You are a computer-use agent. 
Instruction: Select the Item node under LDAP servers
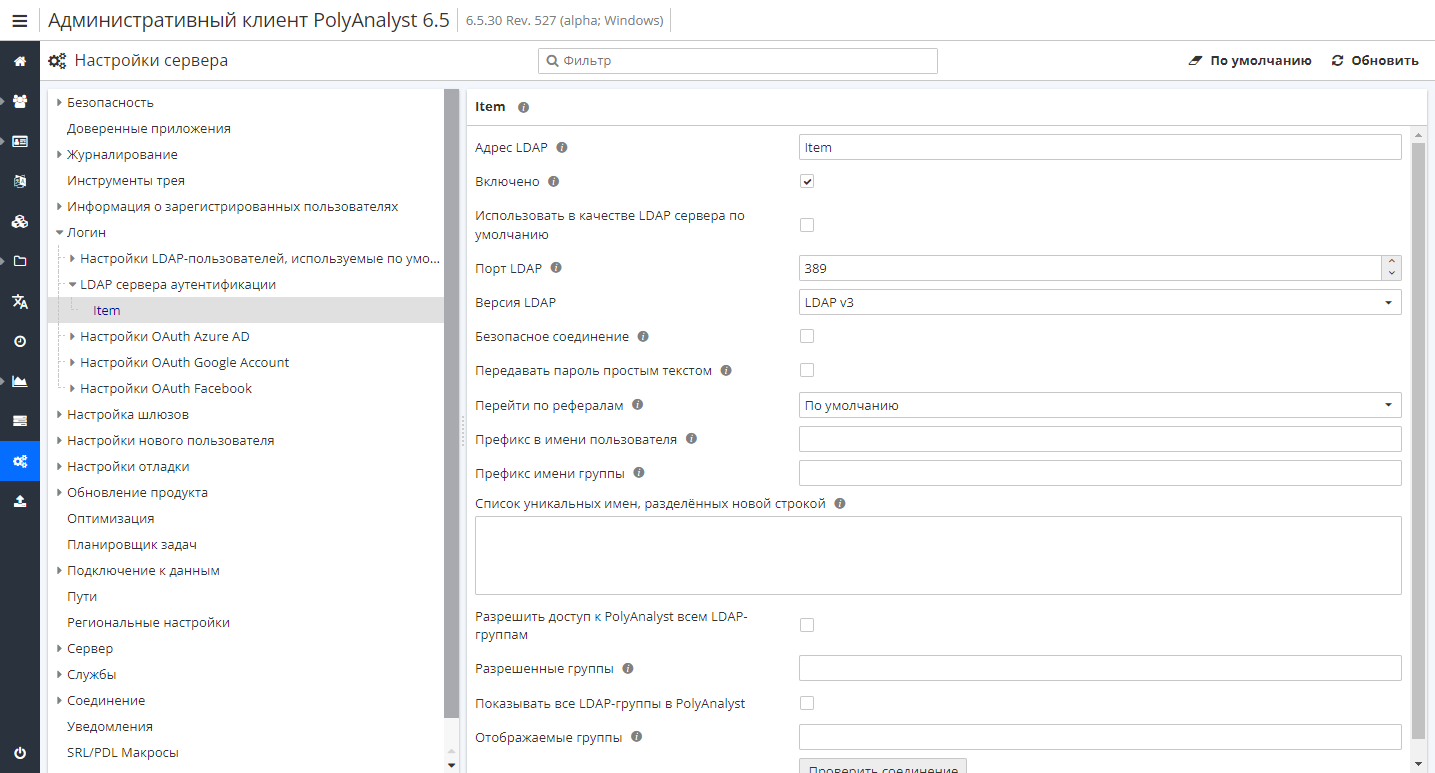point(107,311)
